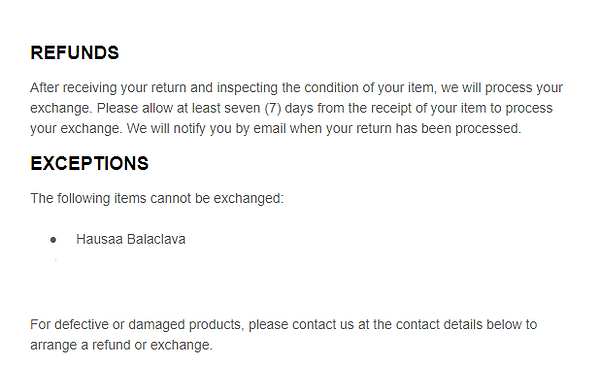Click 'has been processed' at paragraph end
This screenshot has height=366, width=600.
click(x=458, y=128)
